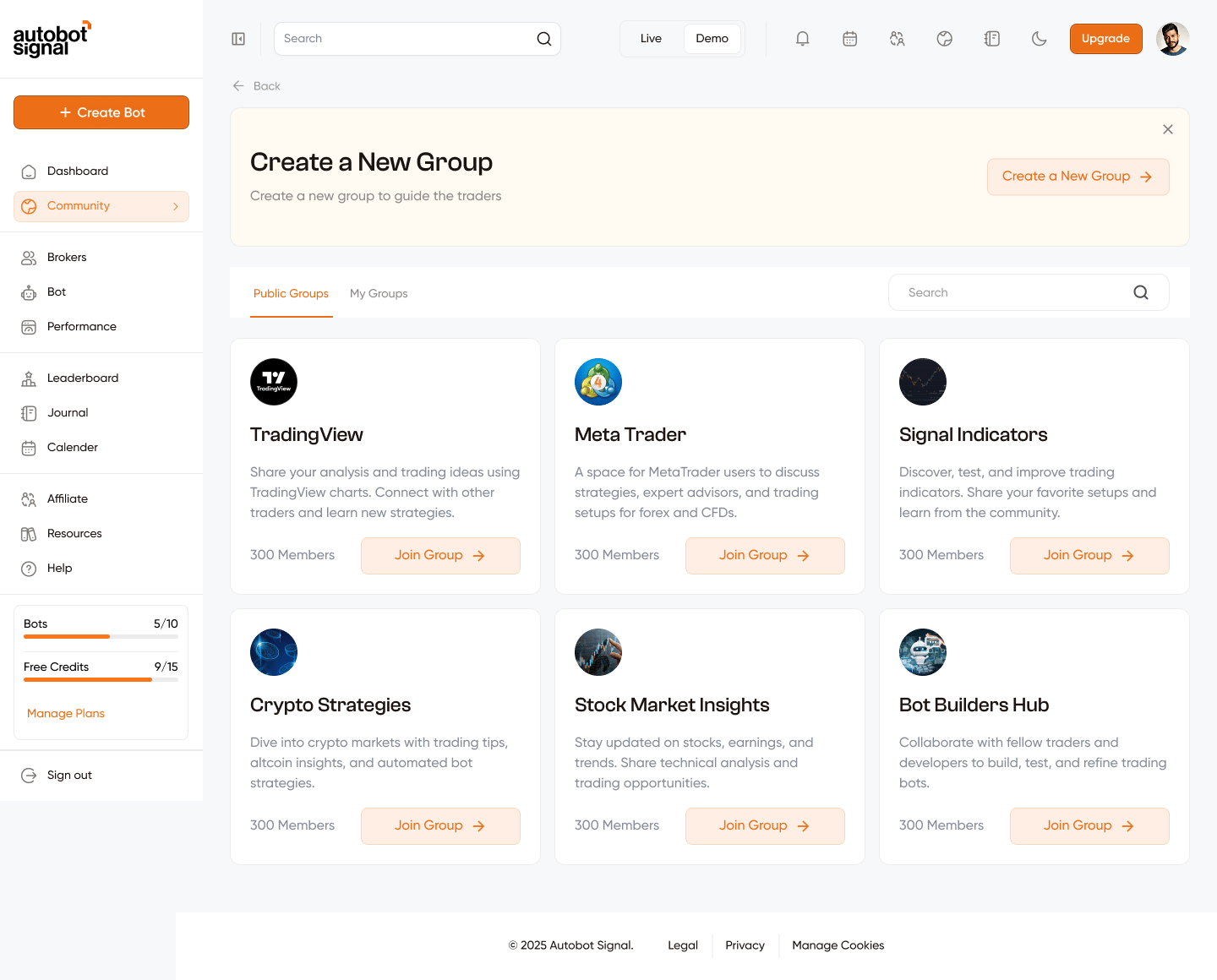Open the community globe icon in the top bar
Viewport: 1217px width, 980px height.
945,39
